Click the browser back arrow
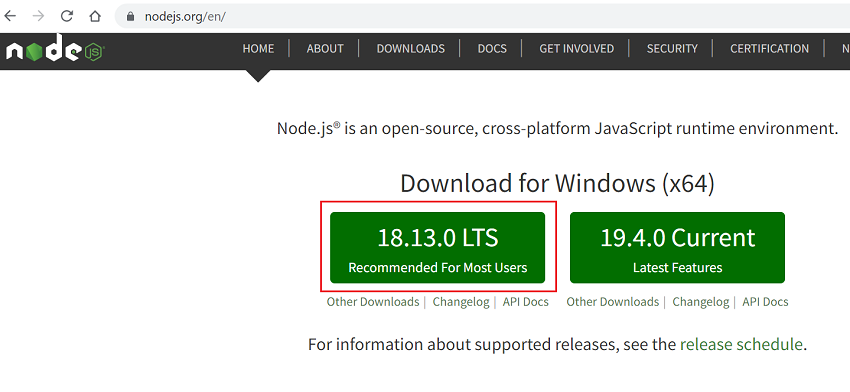Screen dimensions: 850x392 [x=10, y=16]
